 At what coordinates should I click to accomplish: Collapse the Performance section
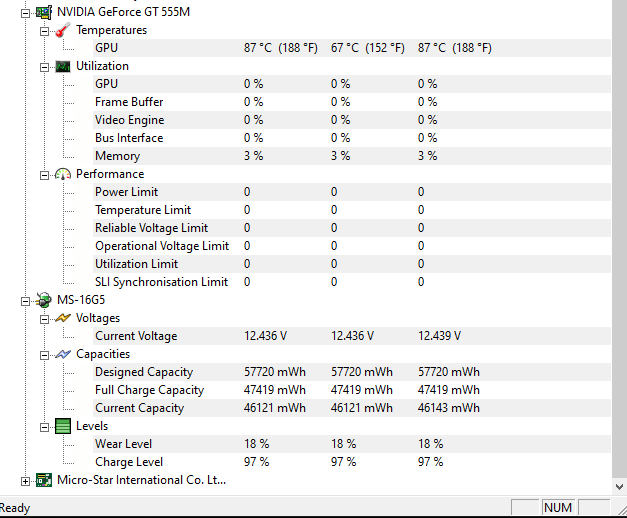tap(44, 174)
